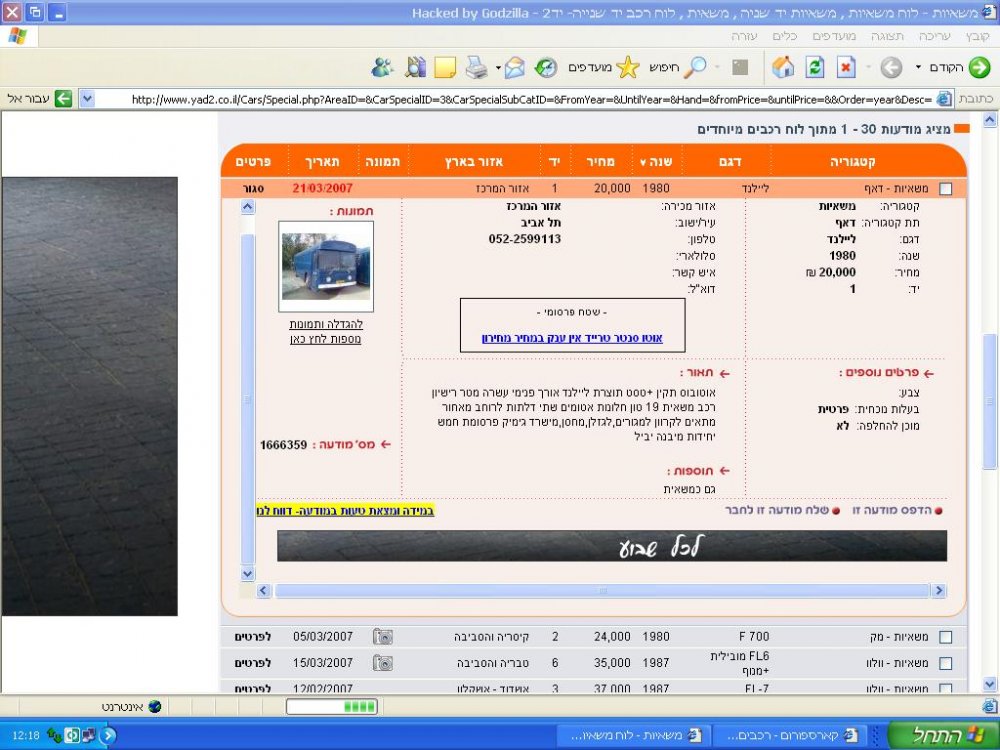
Task: Click the blue bus photo thumbnail
Action: point(326,267)
